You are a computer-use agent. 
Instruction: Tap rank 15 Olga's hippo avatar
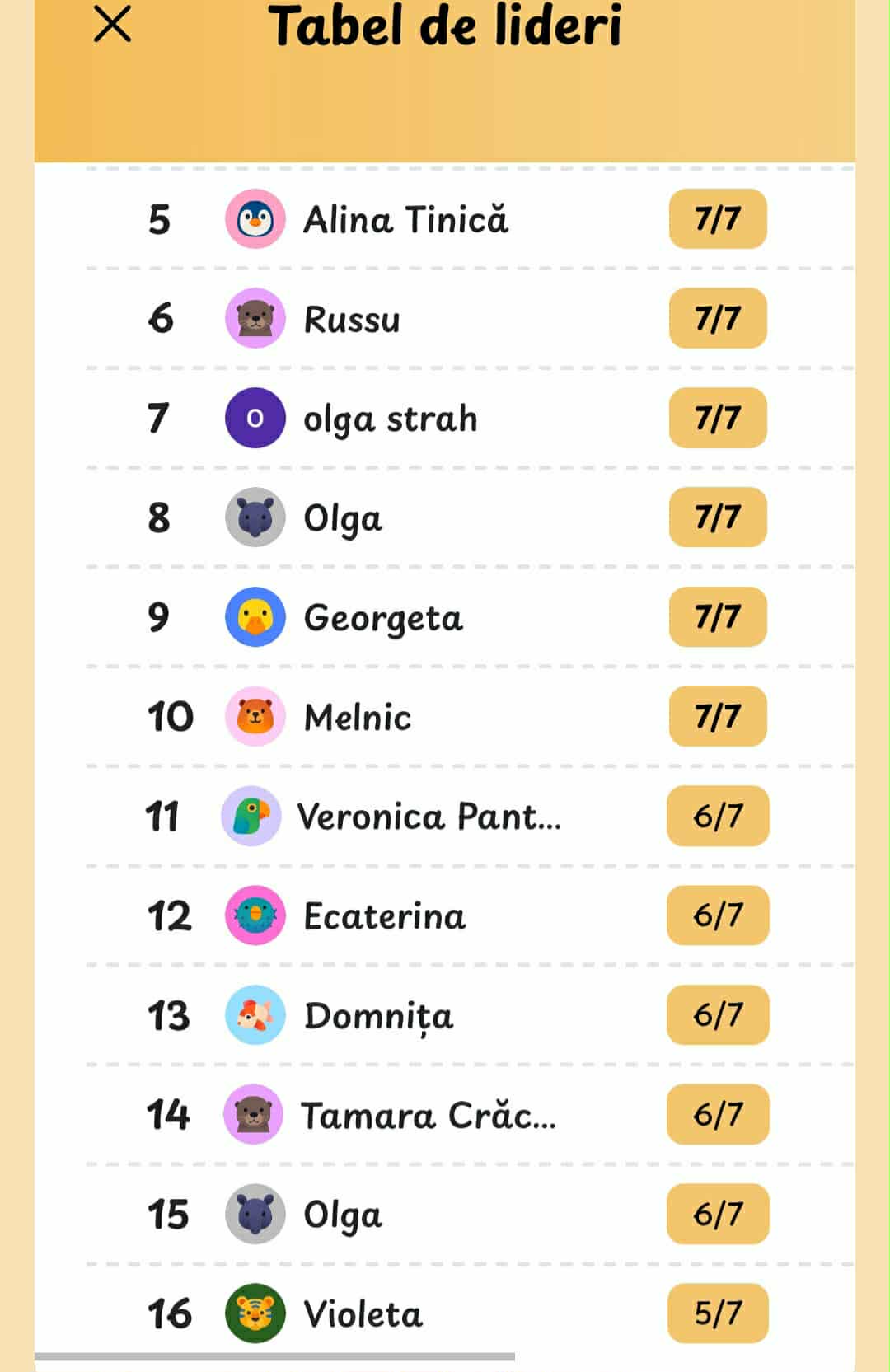point(255,1215)
